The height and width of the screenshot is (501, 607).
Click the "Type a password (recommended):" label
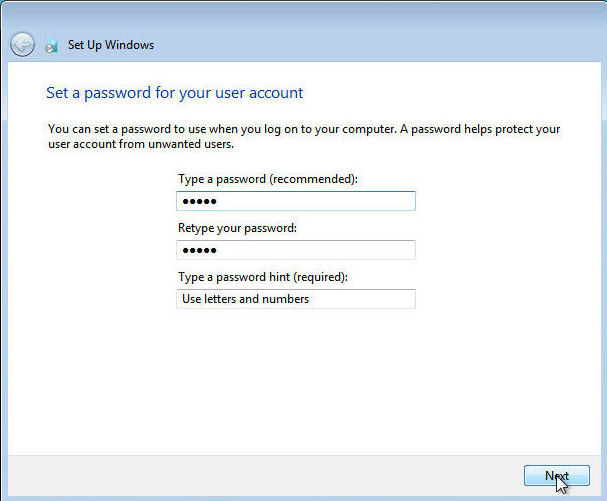coord(267,179)
